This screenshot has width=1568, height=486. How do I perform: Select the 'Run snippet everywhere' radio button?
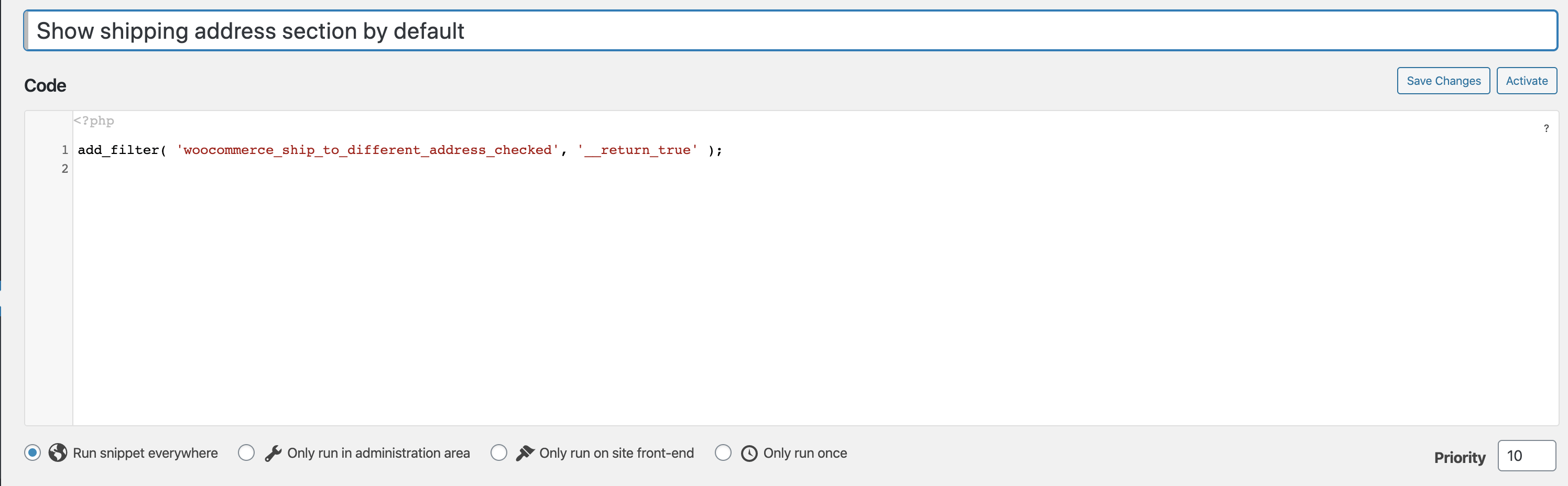33,452
